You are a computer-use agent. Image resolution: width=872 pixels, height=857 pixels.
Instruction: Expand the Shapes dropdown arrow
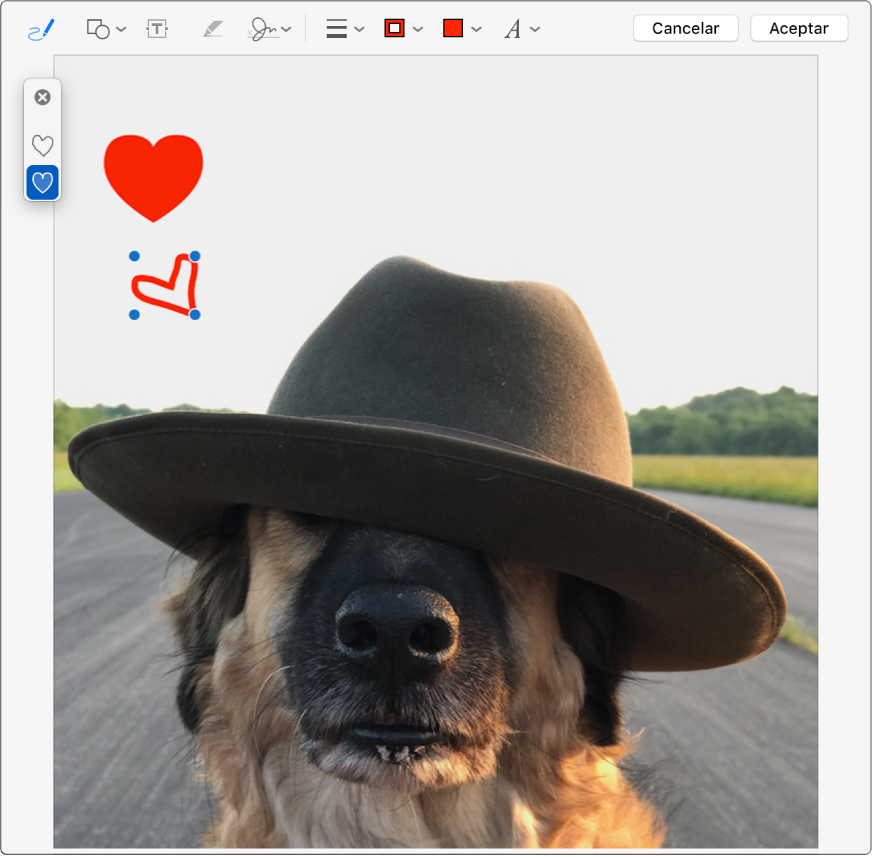point(122,28)
